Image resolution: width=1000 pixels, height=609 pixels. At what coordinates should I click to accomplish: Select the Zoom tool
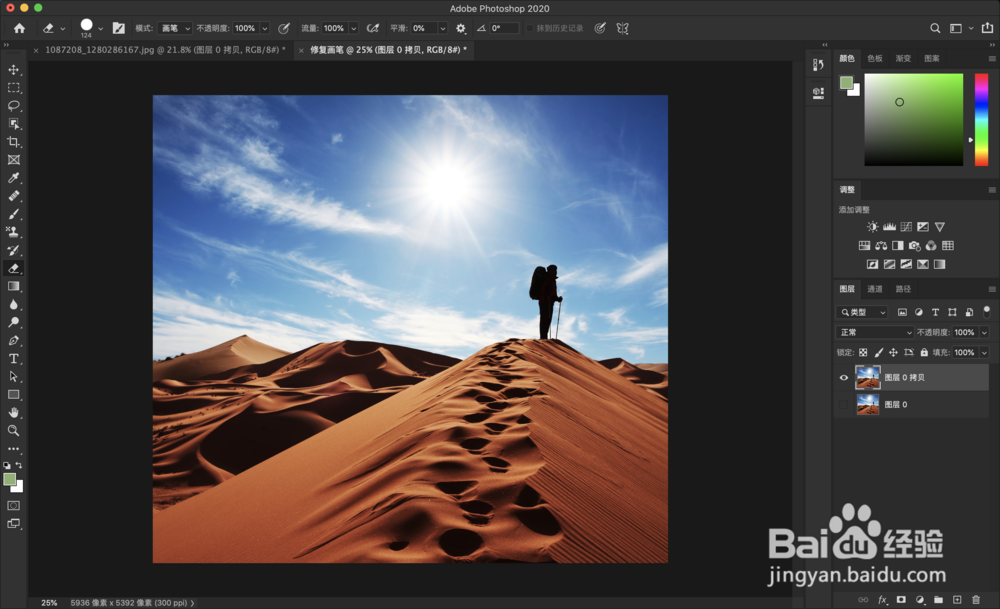[13, 430]
